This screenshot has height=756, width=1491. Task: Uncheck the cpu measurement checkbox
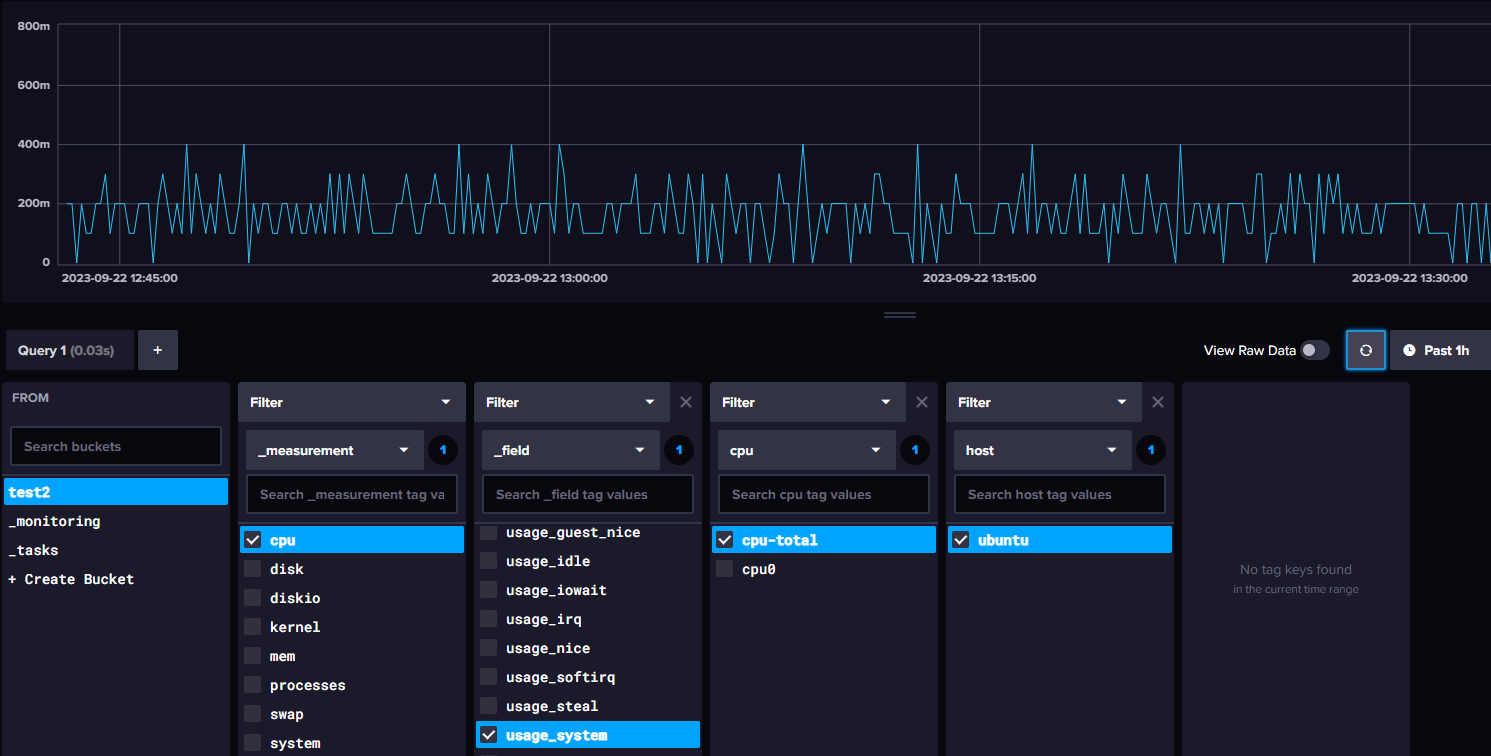point(253,540)
